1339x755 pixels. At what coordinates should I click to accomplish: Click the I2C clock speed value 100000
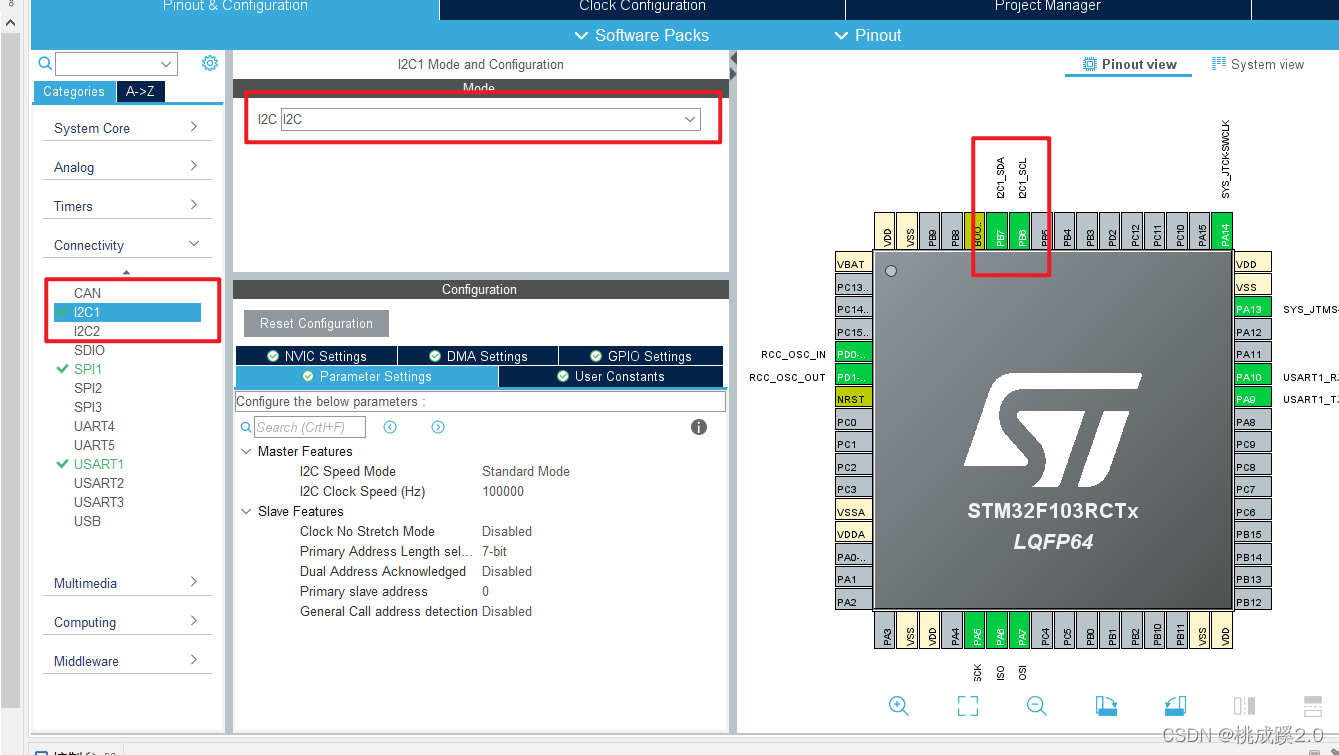coord(503,491)
